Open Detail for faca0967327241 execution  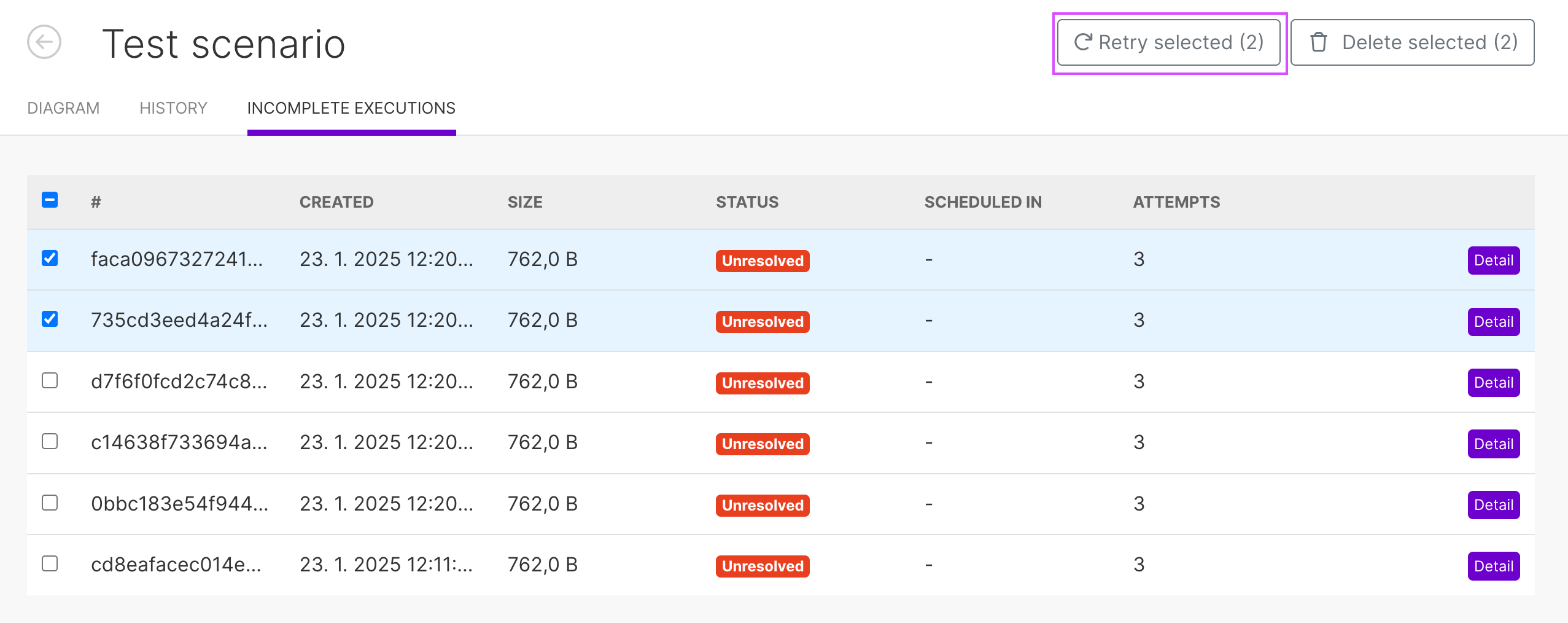1494,261
